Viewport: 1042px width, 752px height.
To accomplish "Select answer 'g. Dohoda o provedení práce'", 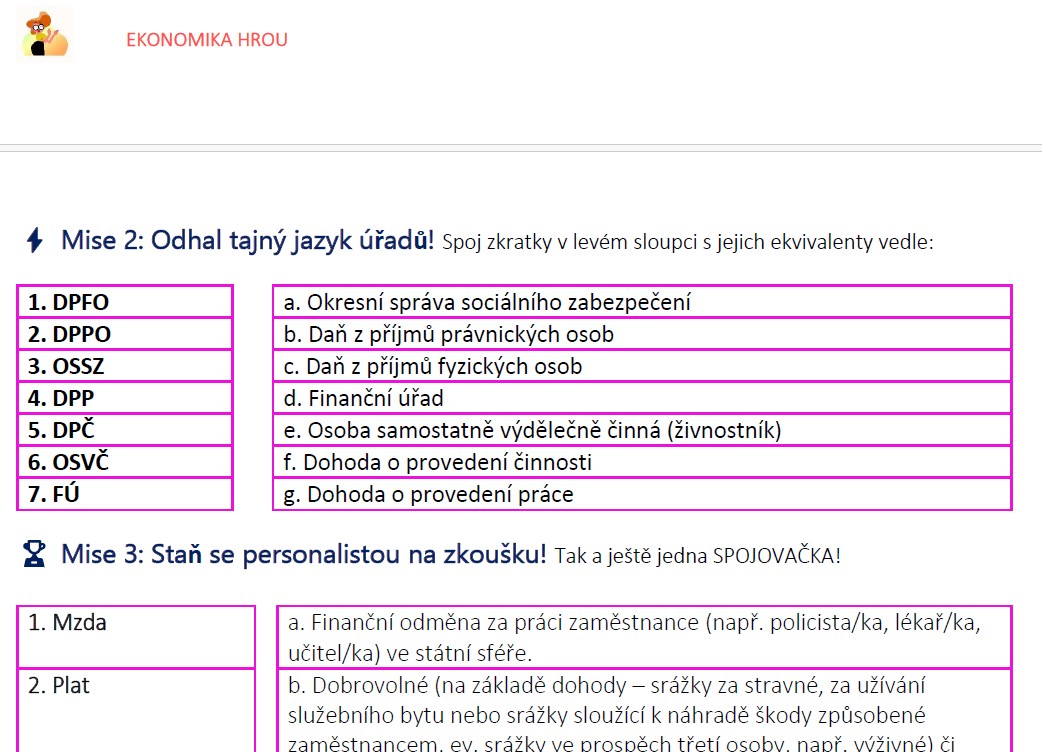I will [642, 494].
